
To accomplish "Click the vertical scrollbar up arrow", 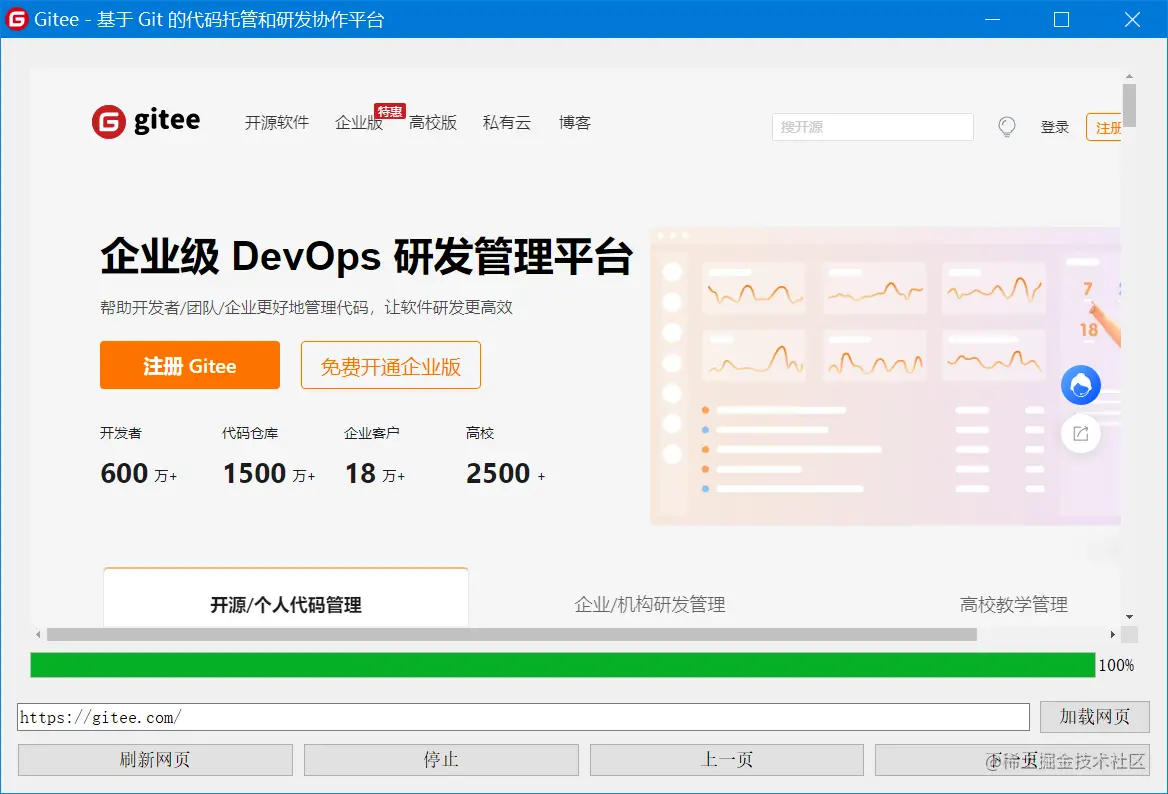I will pos(1129,76).
